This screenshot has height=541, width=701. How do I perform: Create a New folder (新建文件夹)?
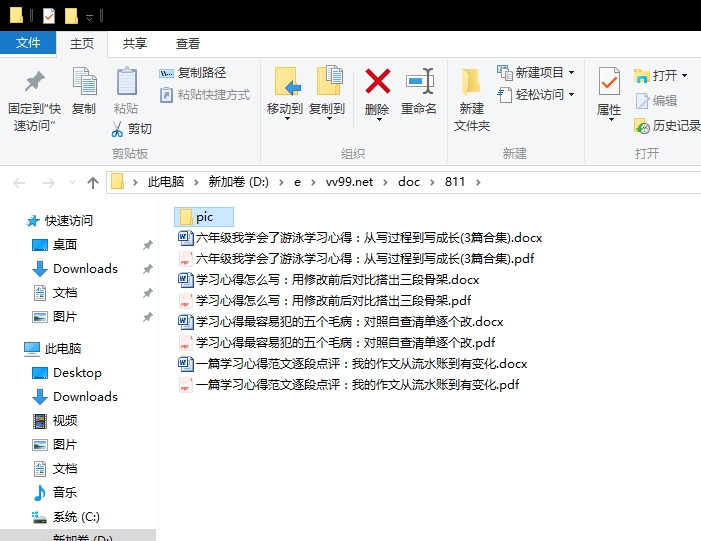(x=472, y=100)
